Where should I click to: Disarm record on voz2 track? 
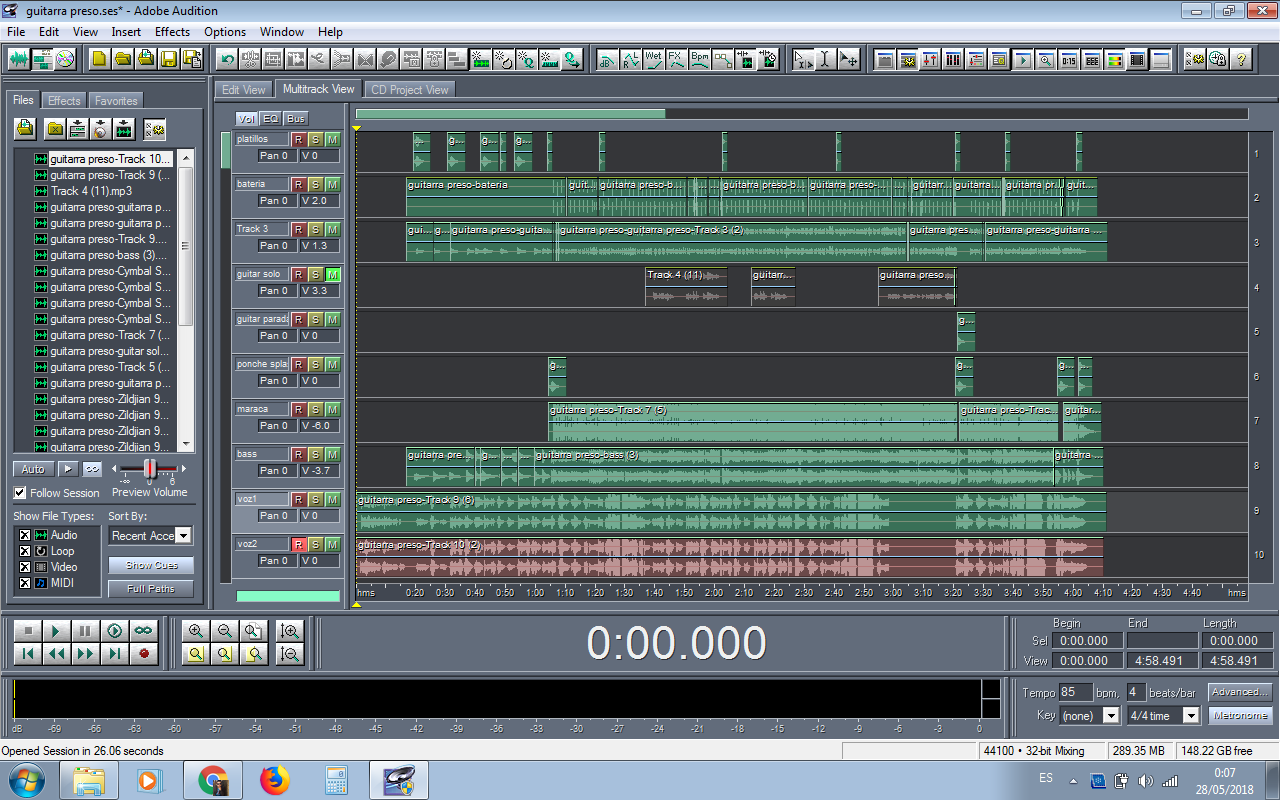[298, 544]
